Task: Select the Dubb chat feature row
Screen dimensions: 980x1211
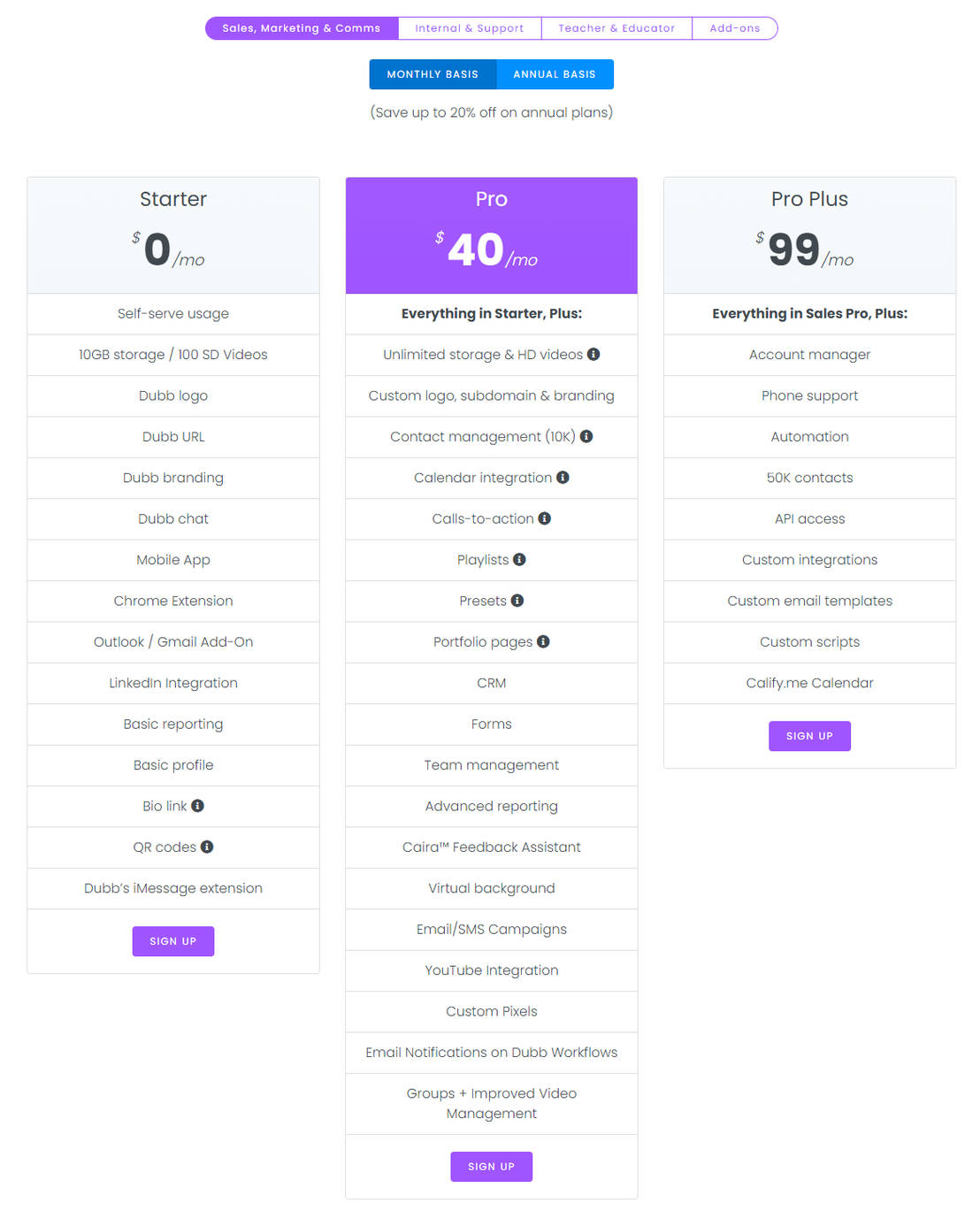Action: tap(172, 518)
